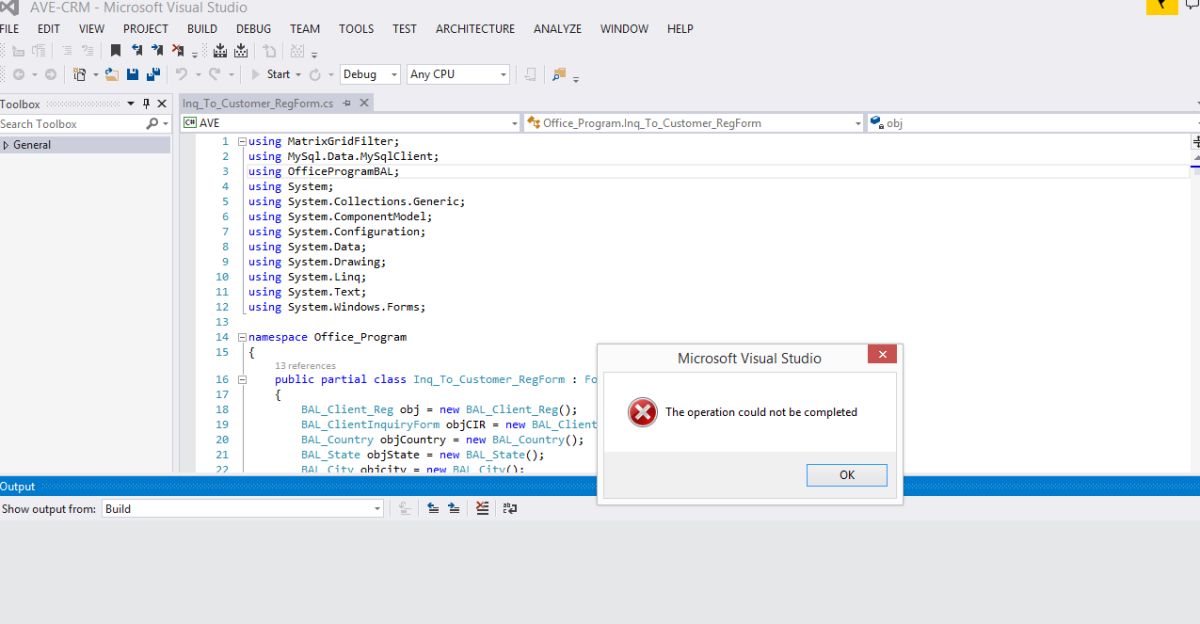Expand the General group in Toolbox
Image resolution: width=1200 pixels, height=624 pixels.
click(6, 145)
